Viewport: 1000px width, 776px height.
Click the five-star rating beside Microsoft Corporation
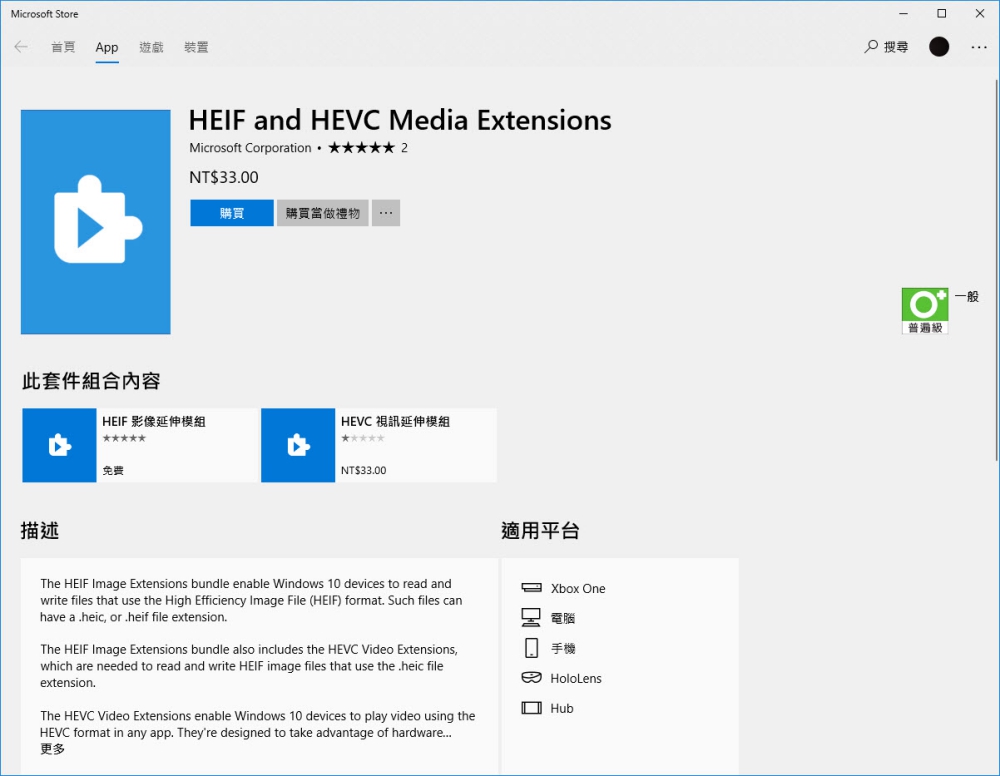362,148
